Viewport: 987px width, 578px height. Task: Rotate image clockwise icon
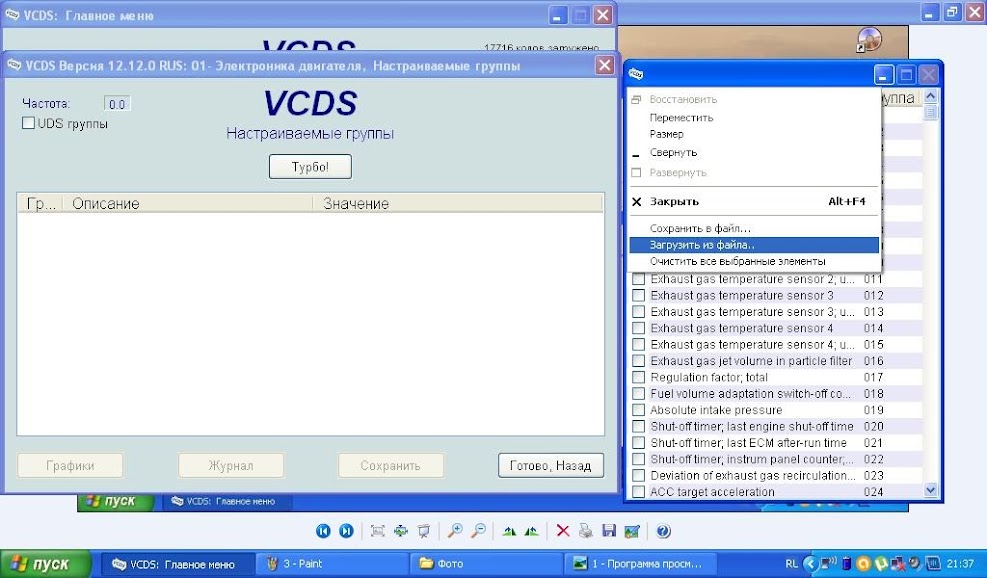[509, 531]
